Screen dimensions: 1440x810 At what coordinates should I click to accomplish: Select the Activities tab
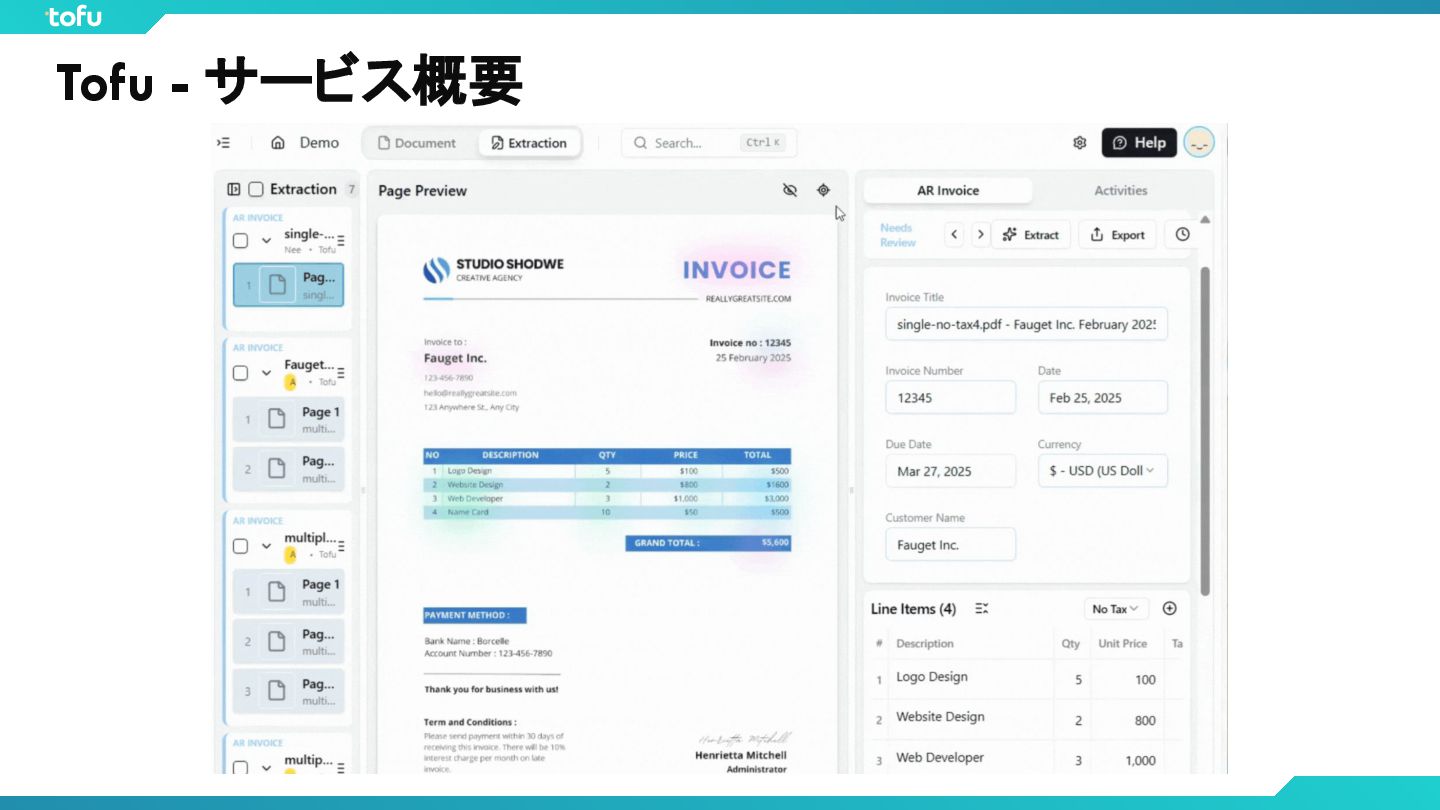1120,190
